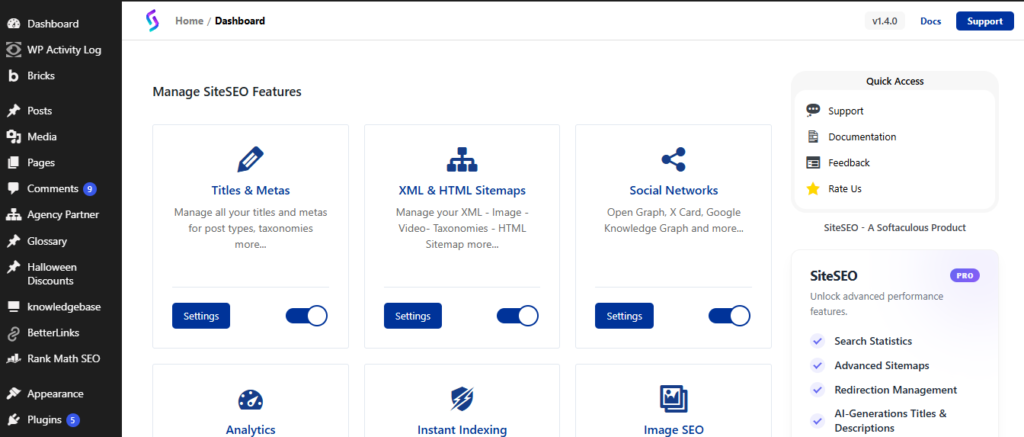1024x437 pixels.
Task: Click the Agency Partner hierarchy icon
Action: (13, 215)
